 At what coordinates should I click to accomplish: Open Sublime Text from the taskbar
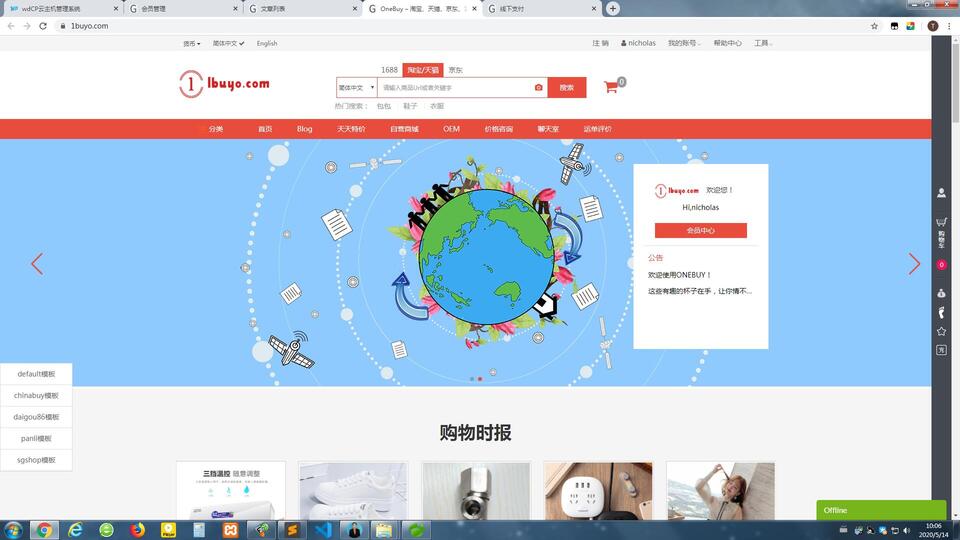(293, 530)
